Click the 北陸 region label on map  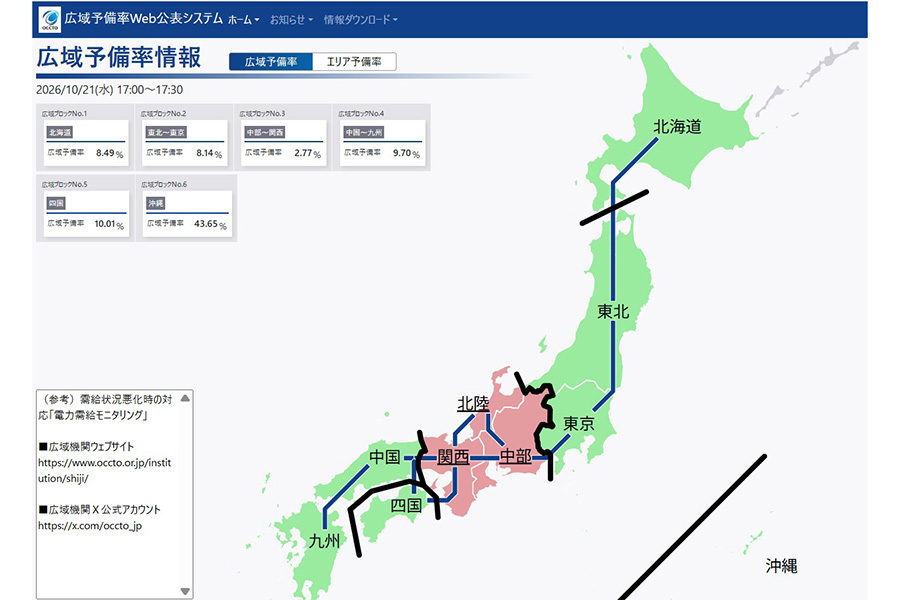click(x=473, y=404)
